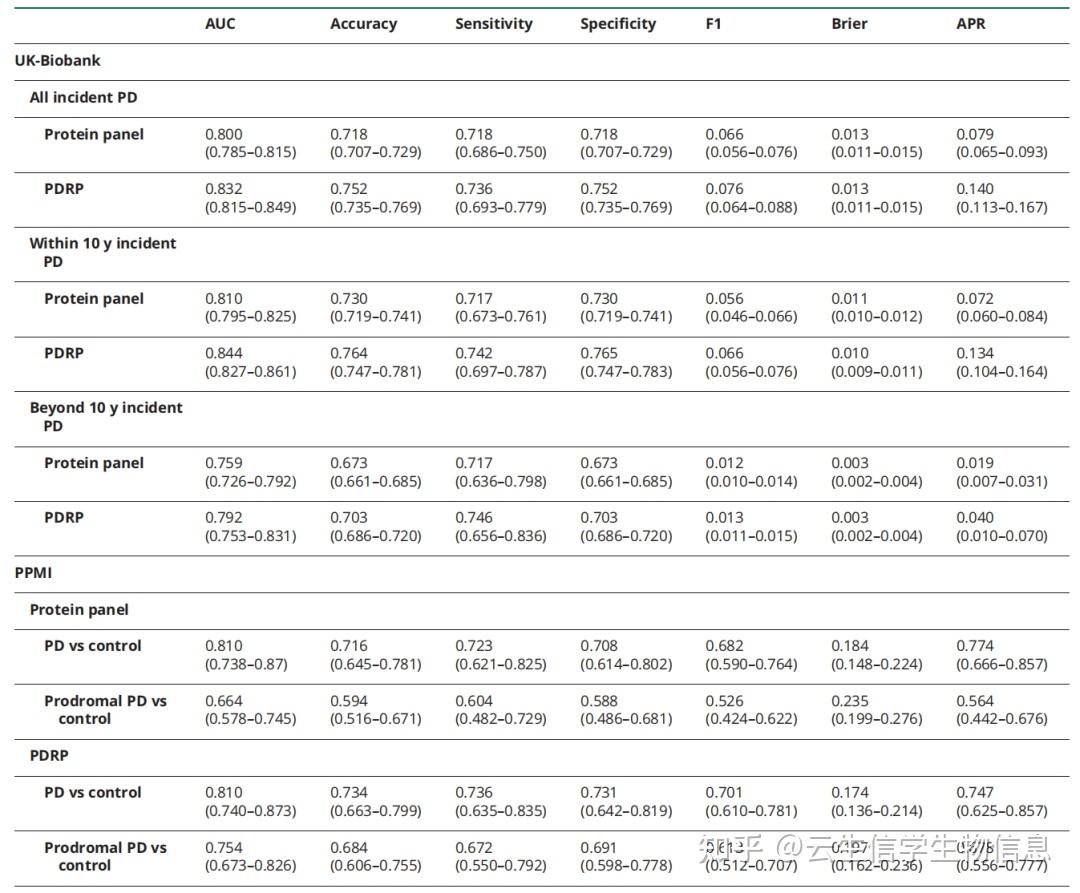Viewport: 1080px width, 893px height.
Task: Select the Brier column header
Action: 849,24
